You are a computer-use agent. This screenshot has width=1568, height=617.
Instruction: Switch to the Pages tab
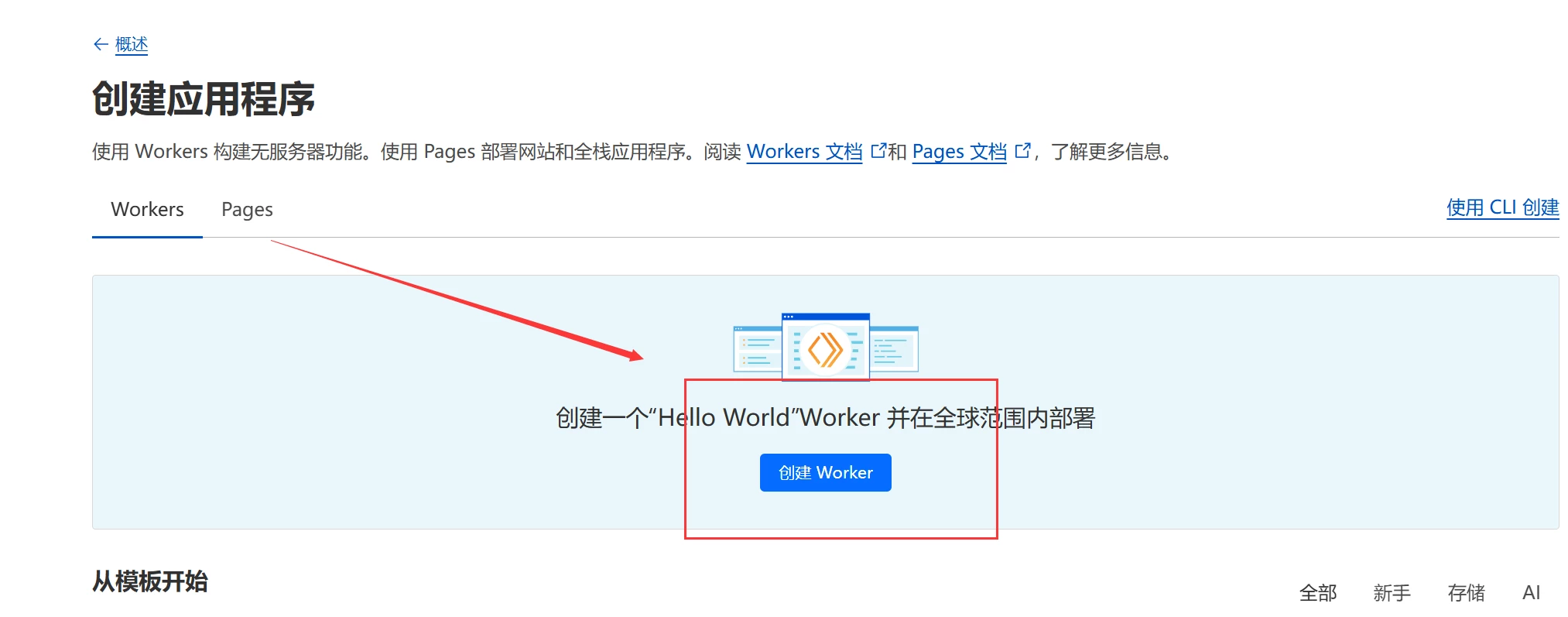click(x=247, y=210)
